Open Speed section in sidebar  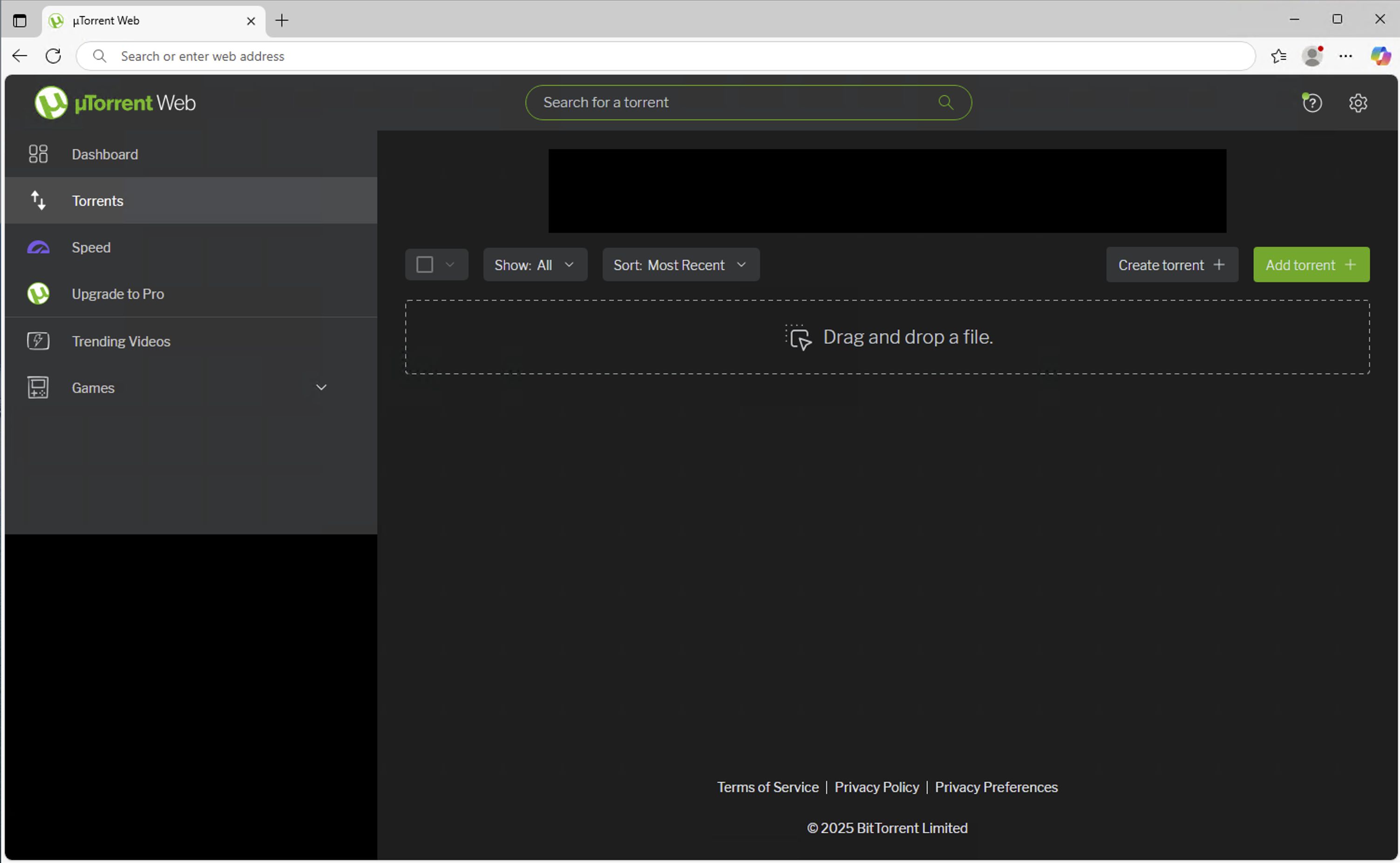190,247
